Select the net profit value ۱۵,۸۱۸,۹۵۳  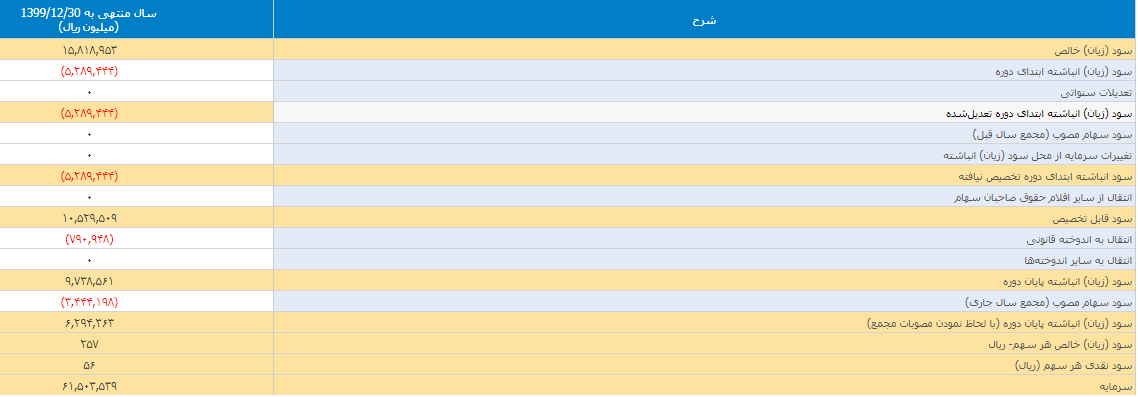[89, 50]
